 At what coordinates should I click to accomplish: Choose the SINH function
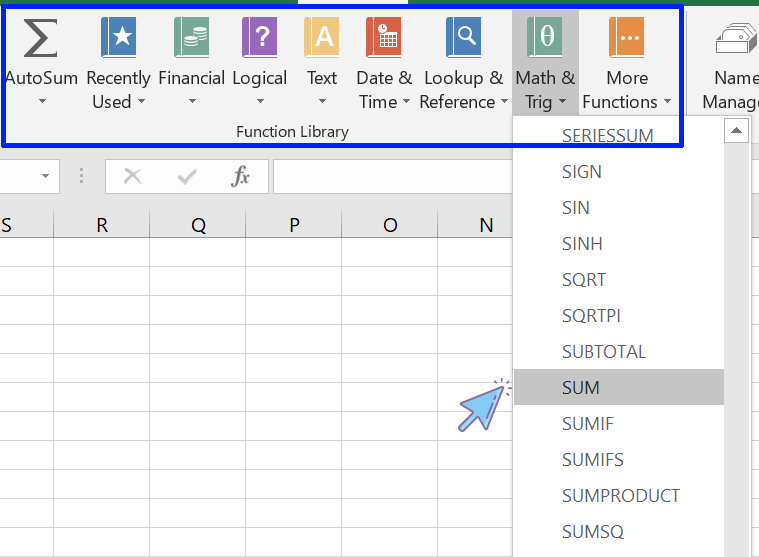tap(619, 243)
